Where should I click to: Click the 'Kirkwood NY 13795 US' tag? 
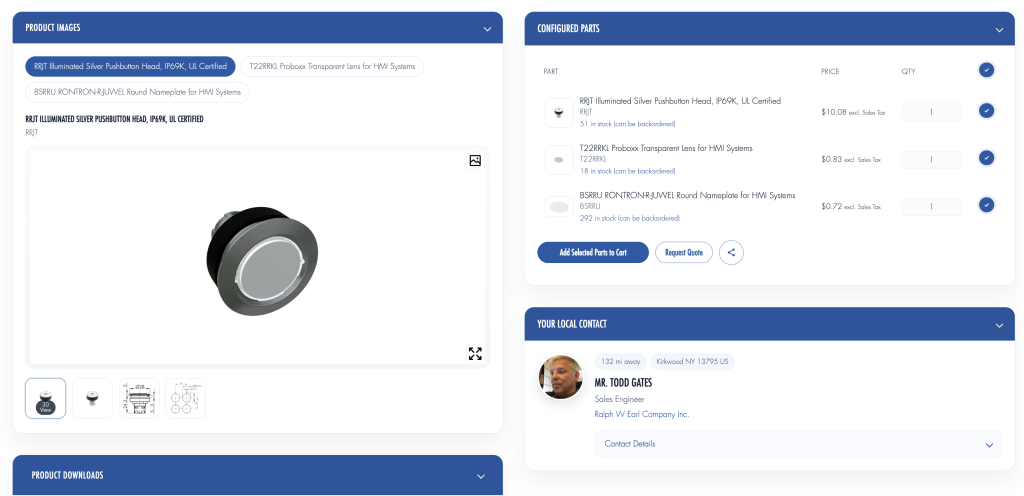pos(692,362)
